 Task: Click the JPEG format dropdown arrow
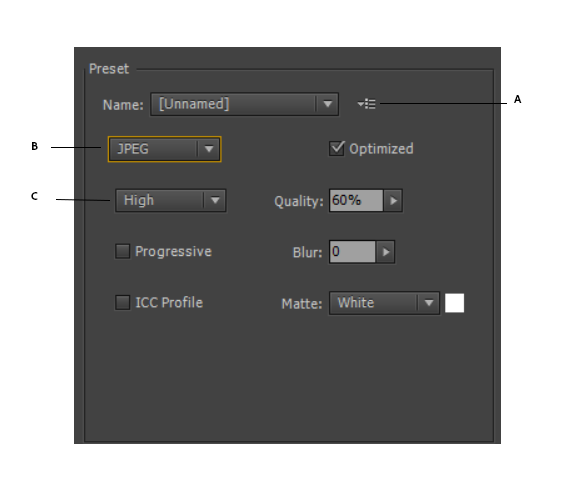tap(209, 149)
